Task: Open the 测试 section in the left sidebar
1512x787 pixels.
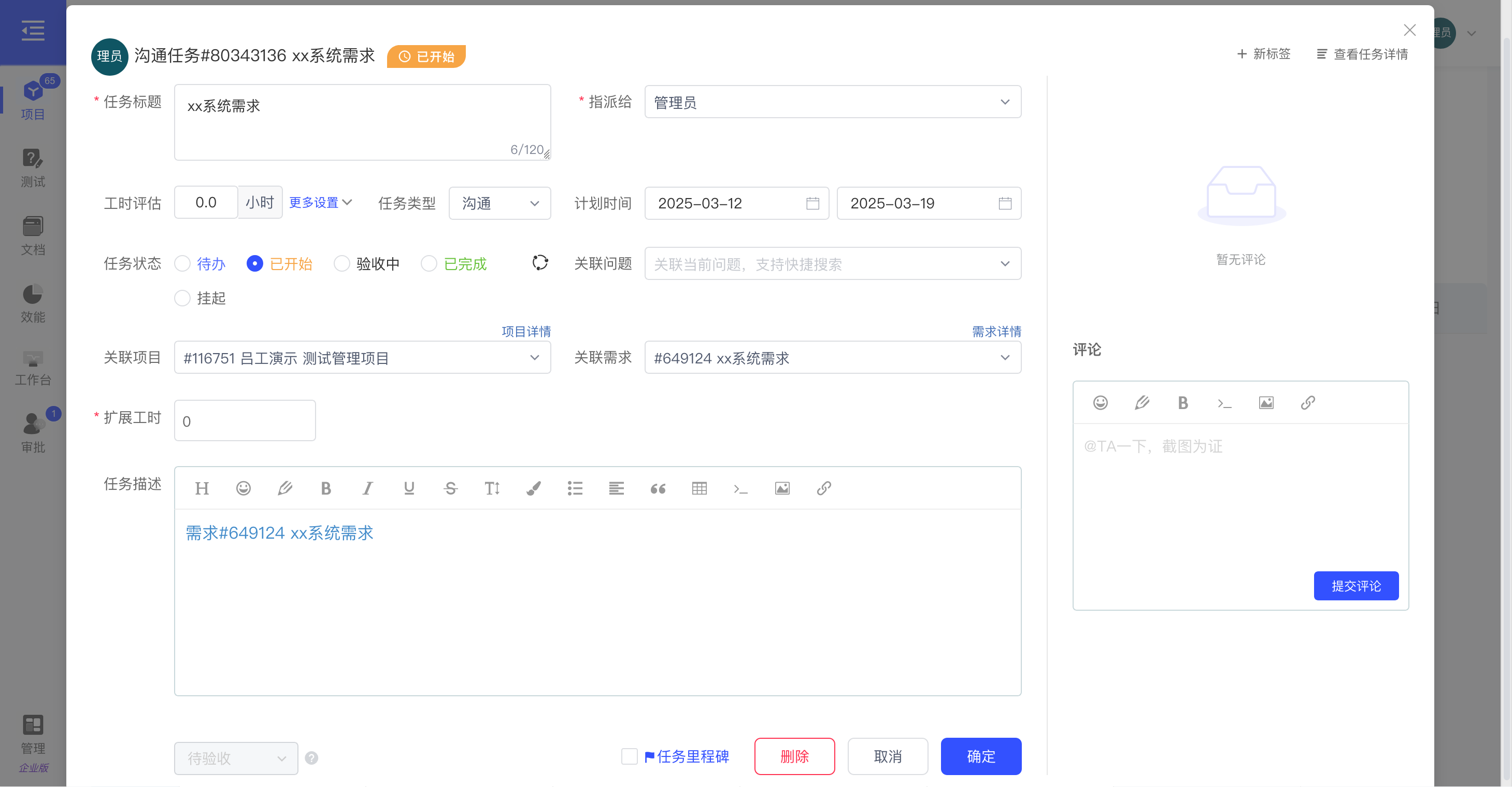Action: [33, 167]
